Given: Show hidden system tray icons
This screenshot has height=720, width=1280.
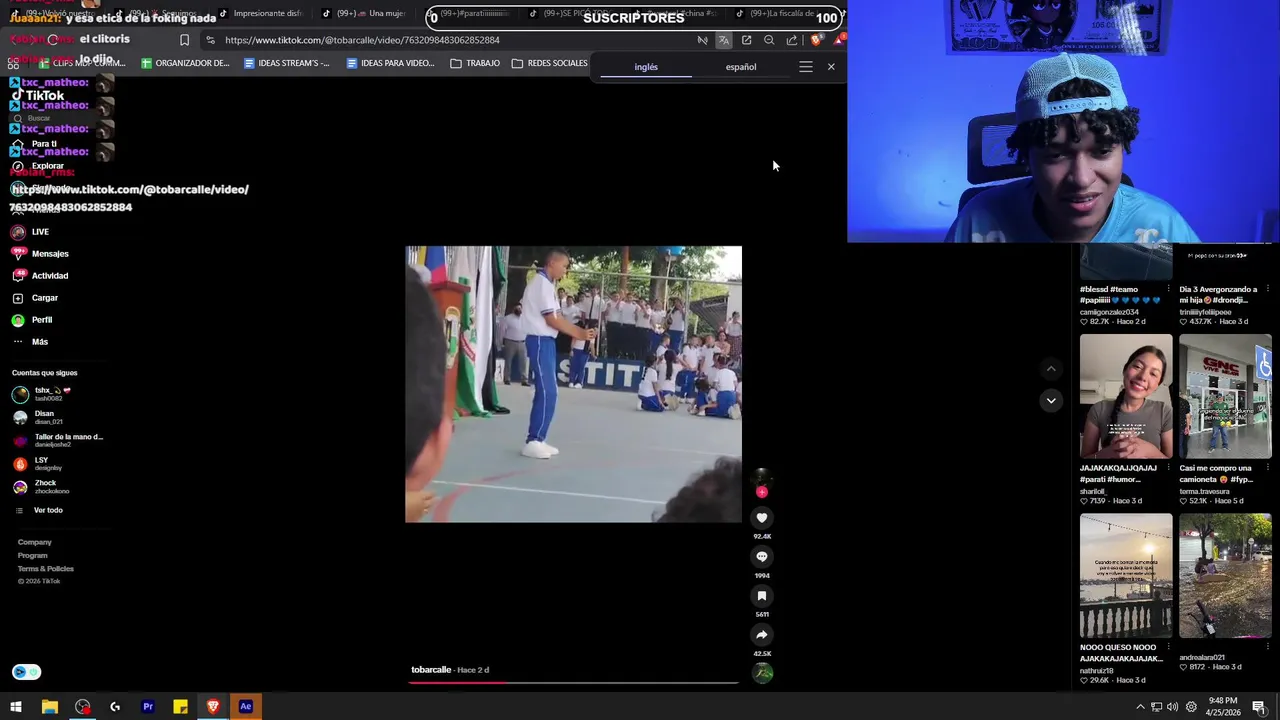Looking at the screenshot, I should pyautogui.click(x=1140, y=707).
